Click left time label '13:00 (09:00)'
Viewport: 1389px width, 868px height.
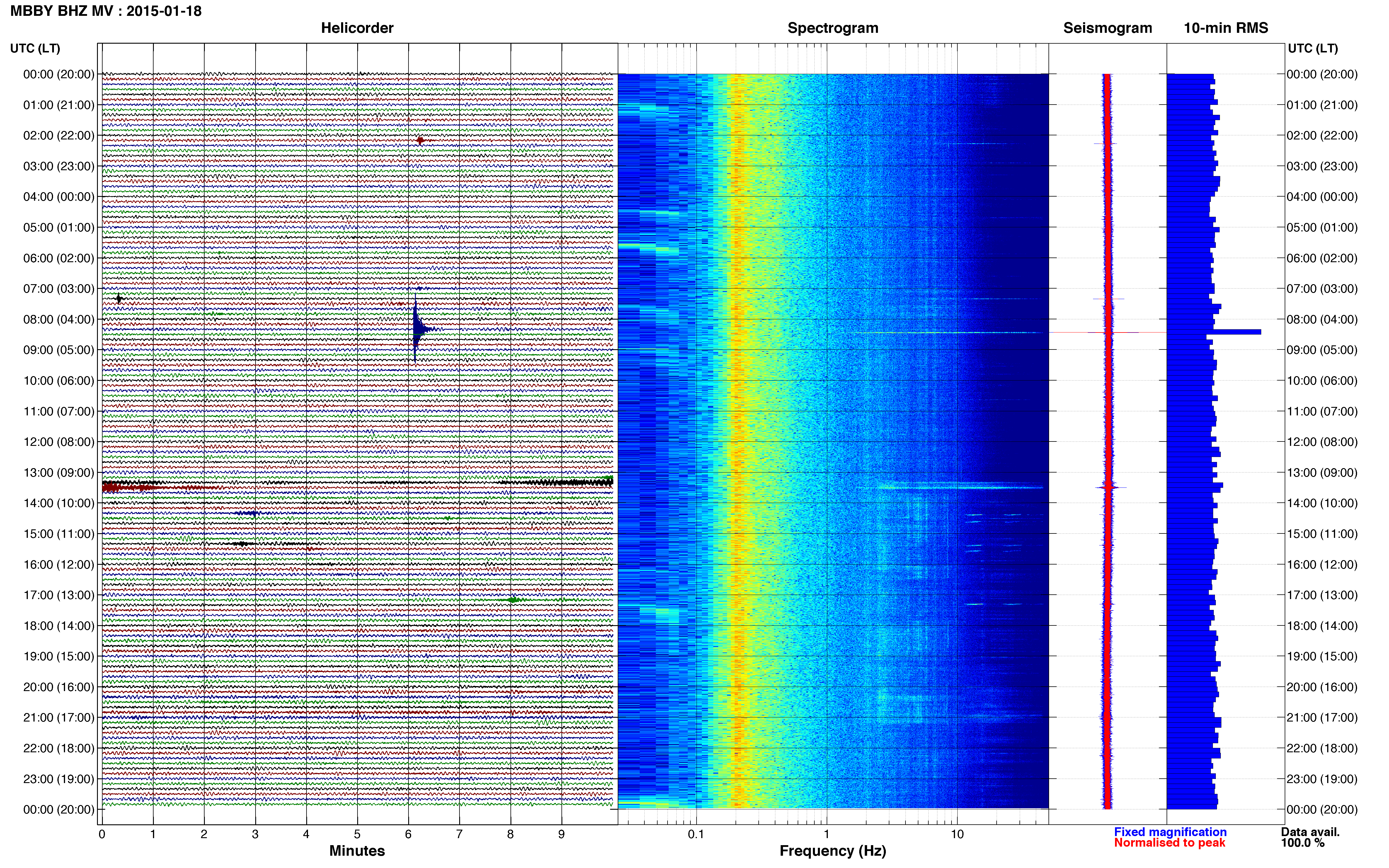point(59,473)
